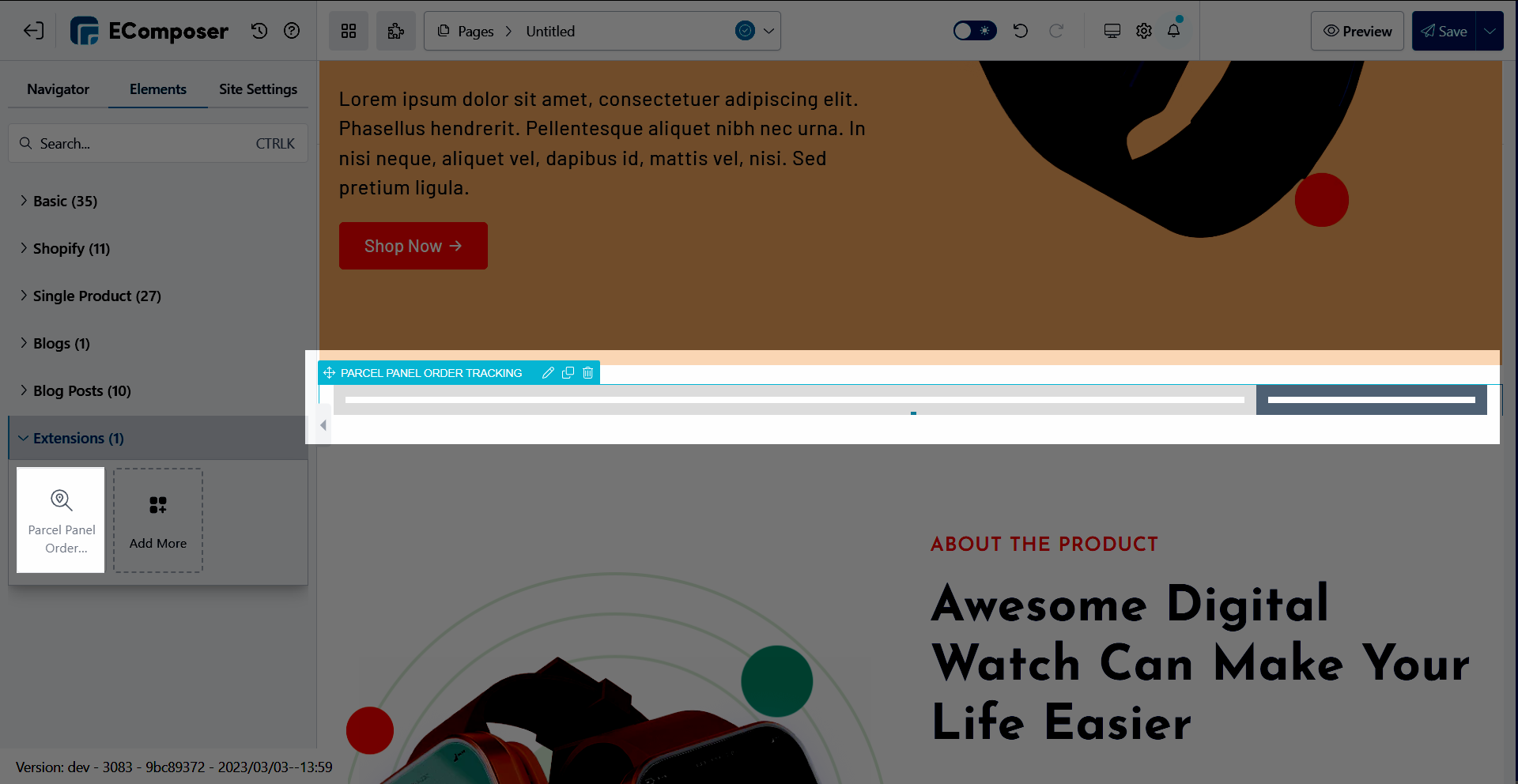Switch to the Navigator tab
The height and width of the screenshot is (784, 1518).
coord(58,89)
